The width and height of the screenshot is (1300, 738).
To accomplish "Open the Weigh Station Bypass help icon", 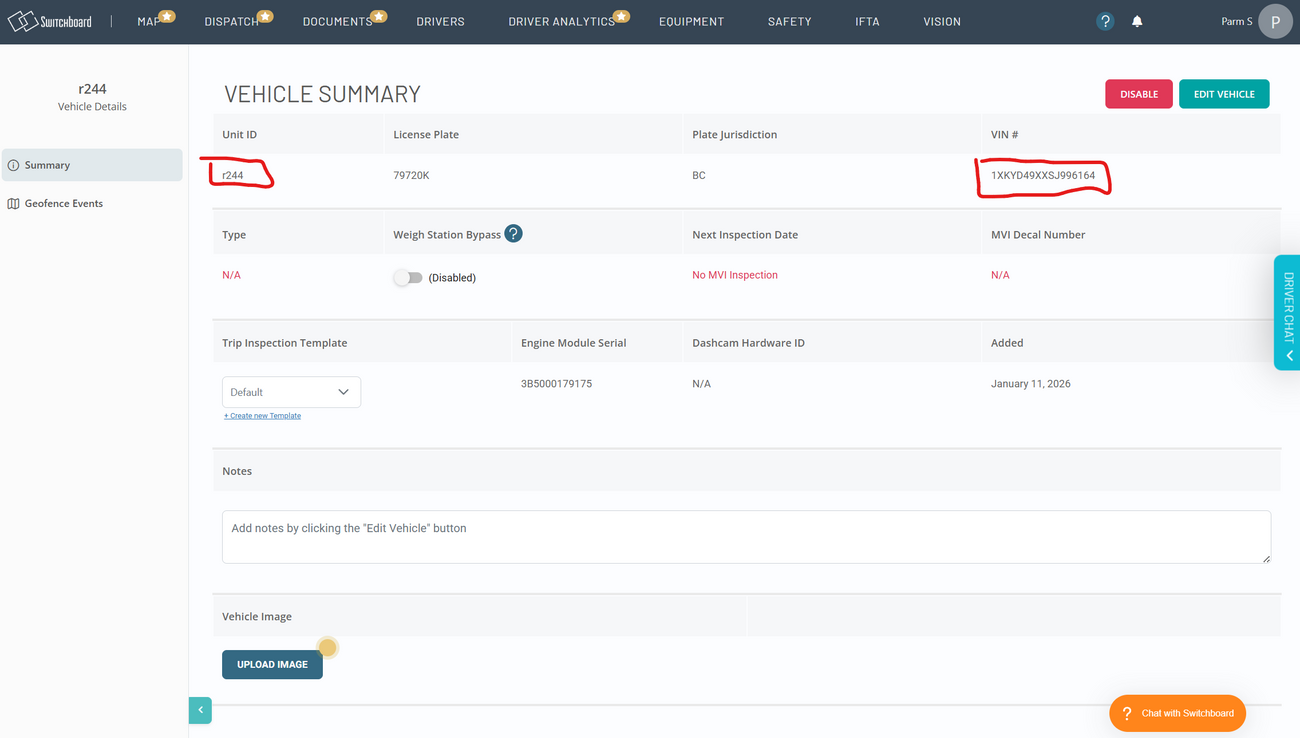I will pos(512,233).
